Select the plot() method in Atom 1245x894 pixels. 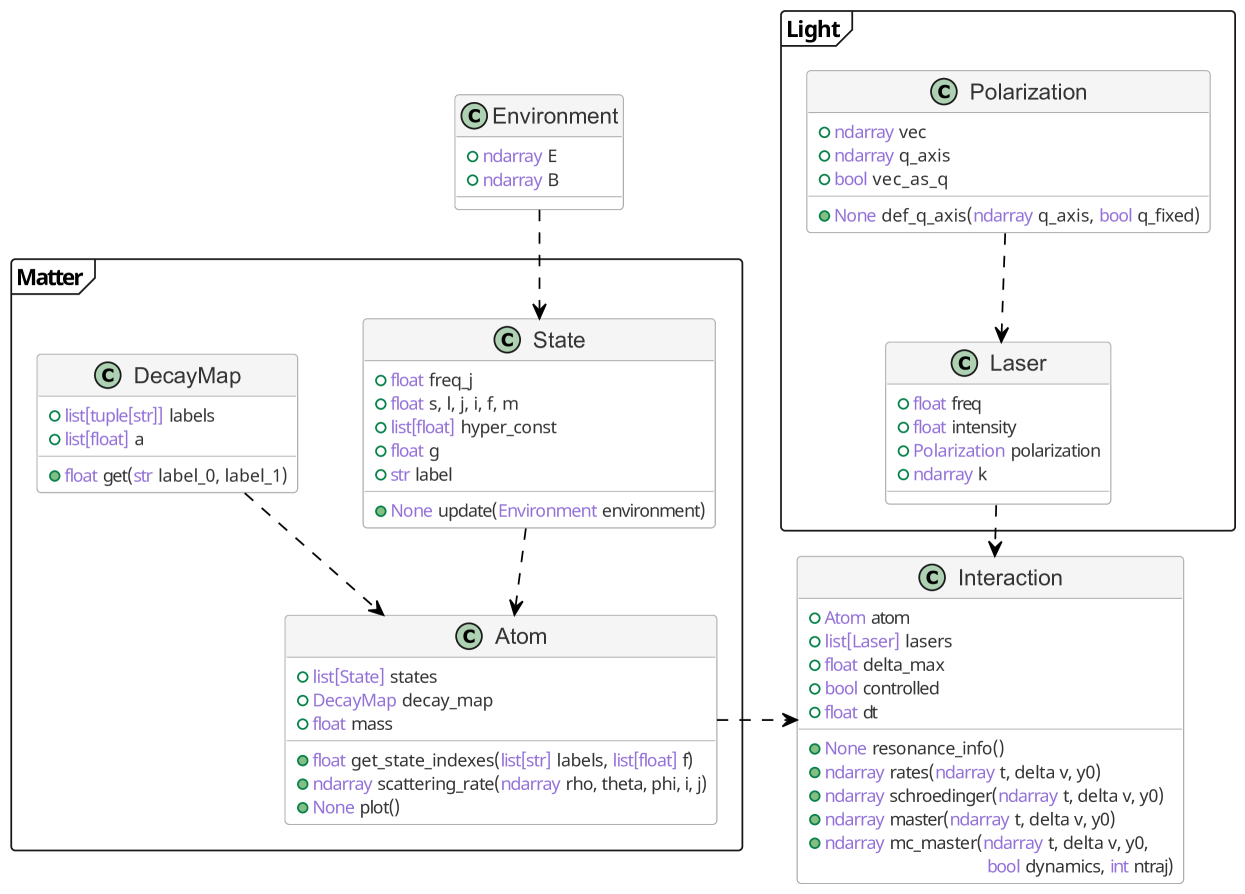[x=379, y=807]
